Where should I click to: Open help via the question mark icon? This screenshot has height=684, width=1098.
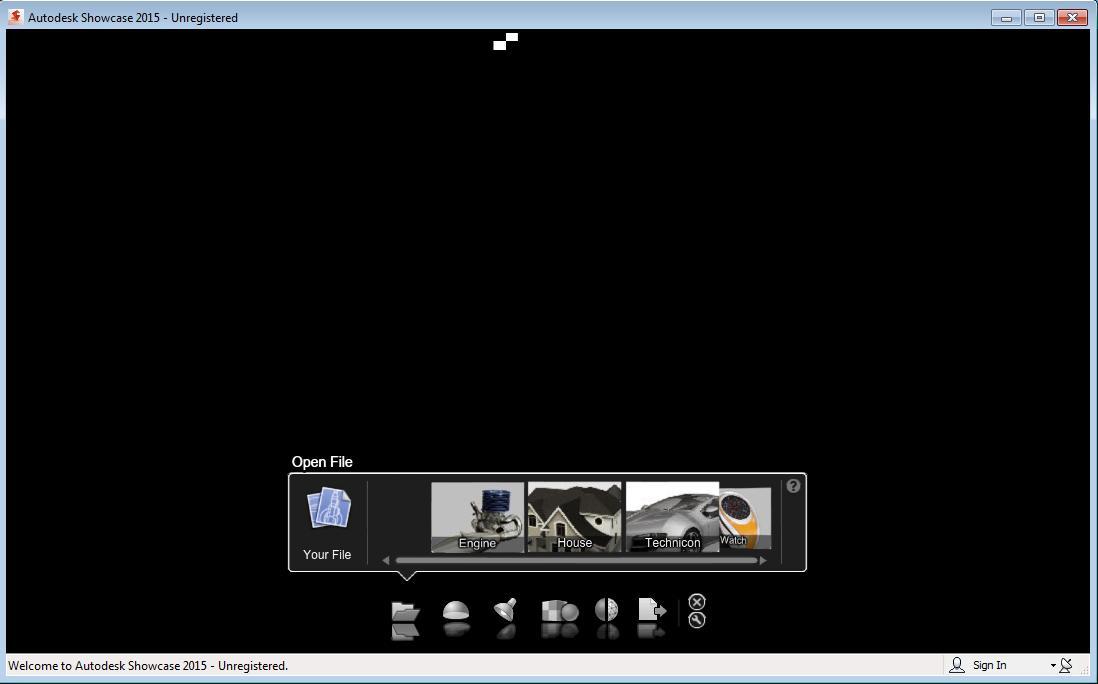point(793,486)
